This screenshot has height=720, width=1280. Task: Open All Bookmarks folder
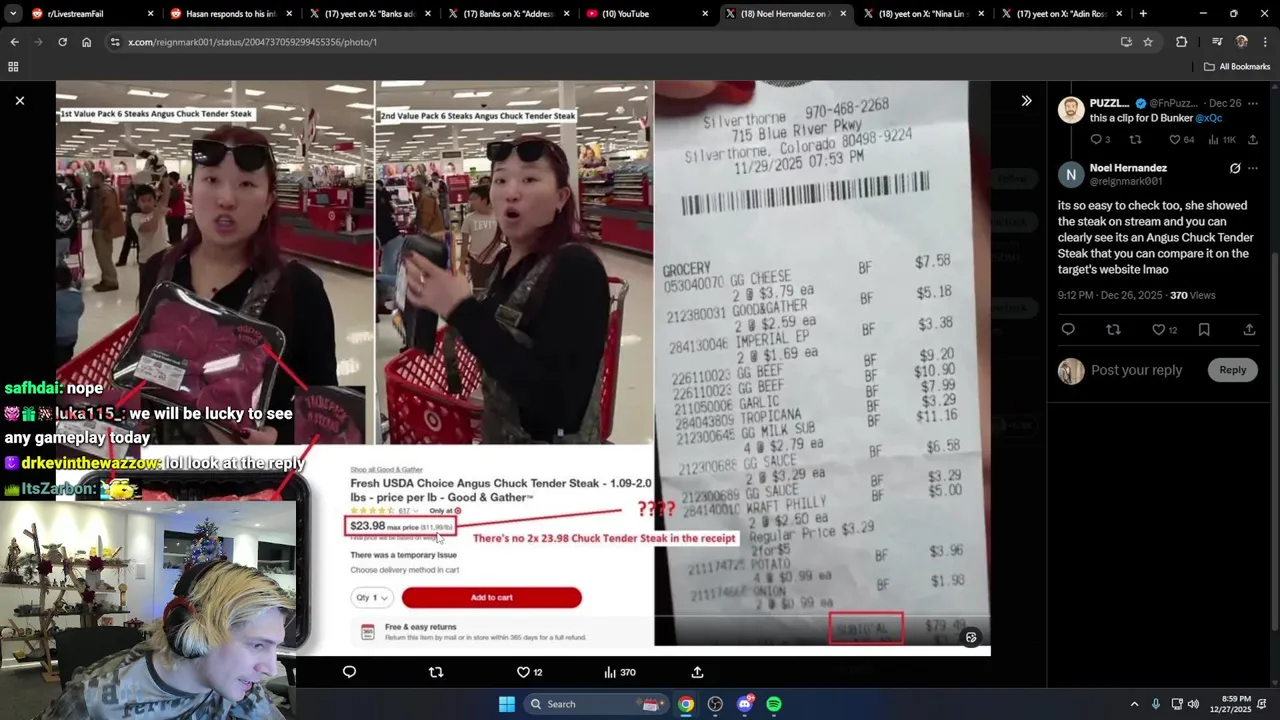1237,67
